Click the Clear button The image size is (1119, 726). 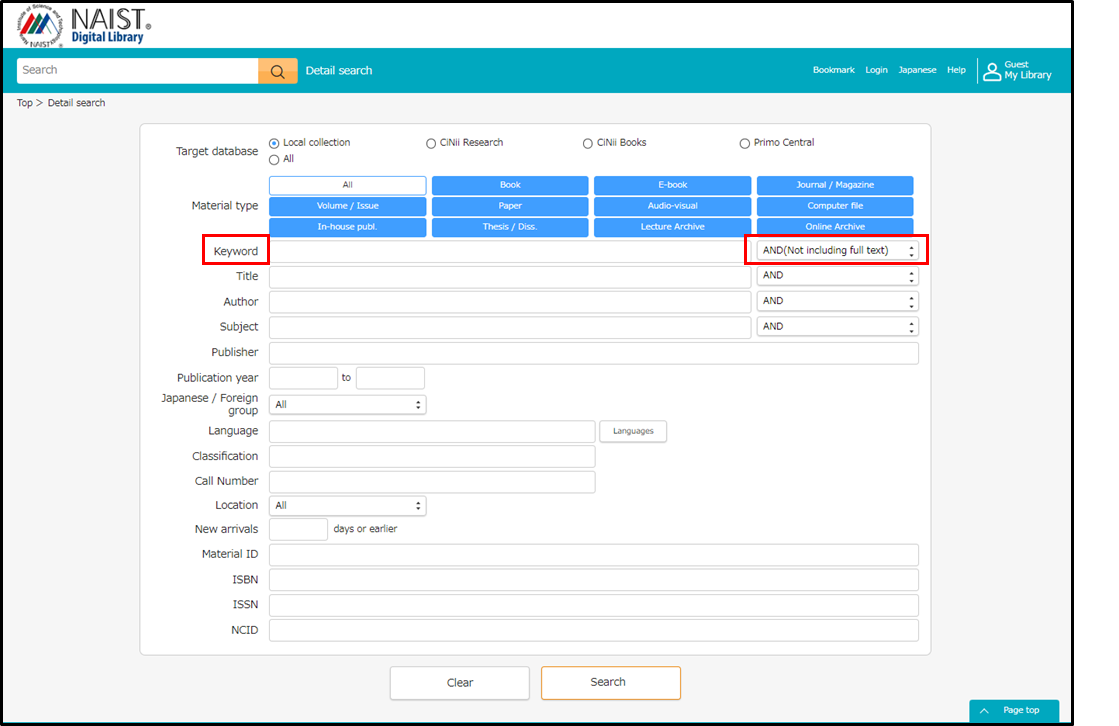(460, 683)
